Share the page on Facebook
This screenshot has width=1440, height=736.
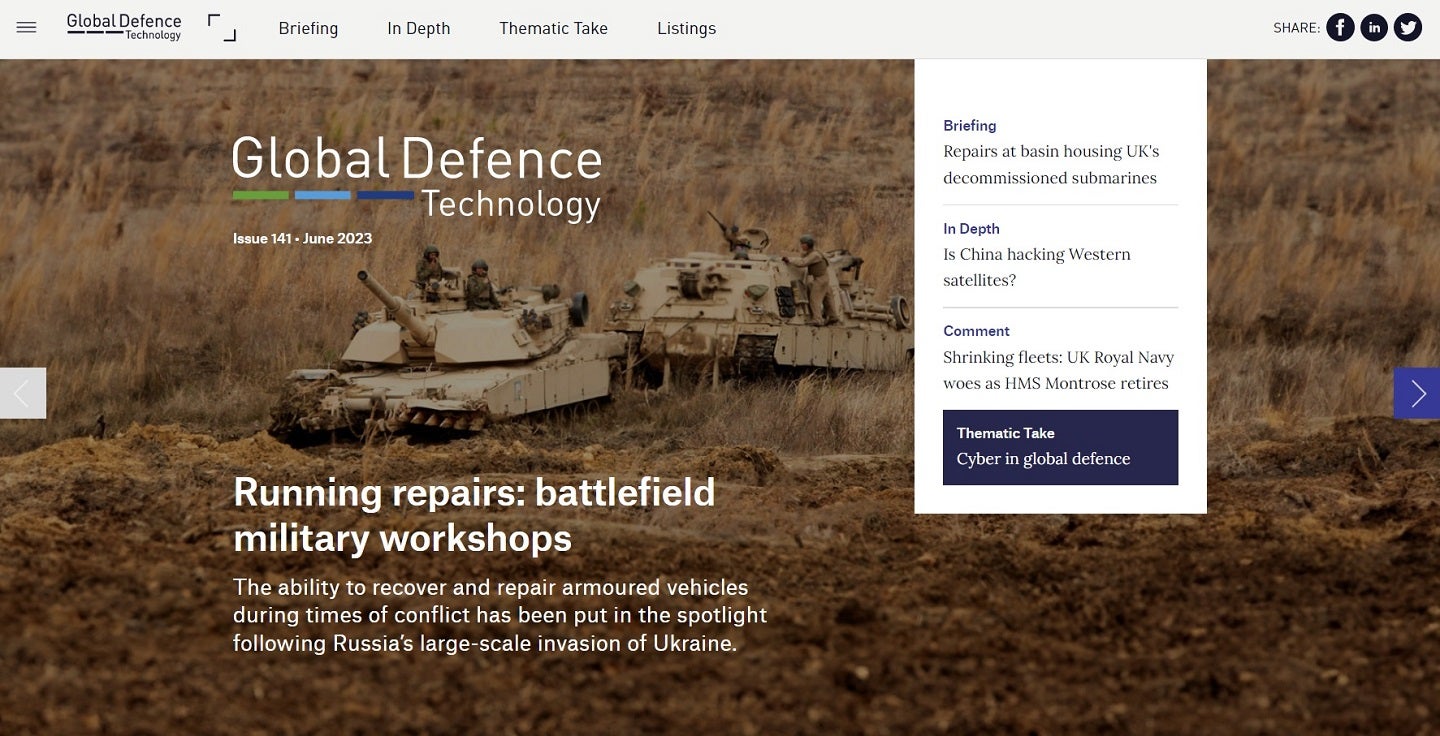point(1340,28)
